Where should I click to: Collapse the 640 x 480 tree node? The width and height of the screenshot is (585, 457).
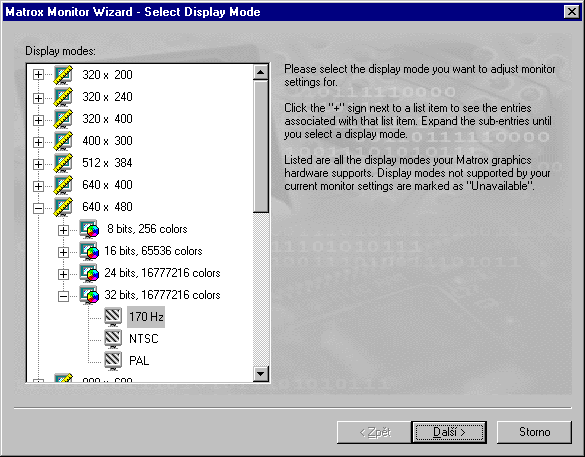tap(38, 208)
